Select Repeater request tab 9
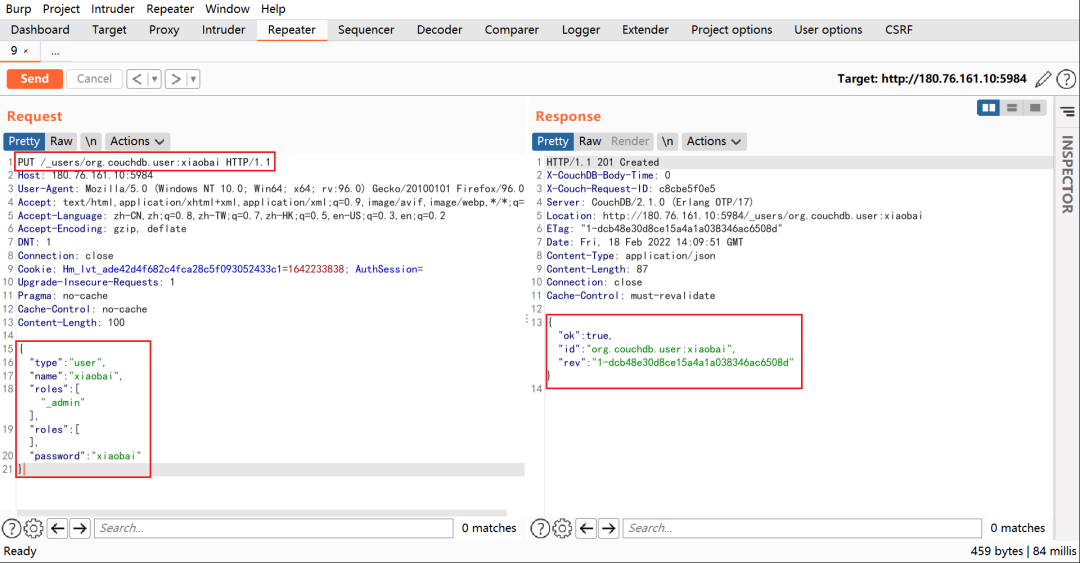The height and width of the screenshot is (563, 1080). (x=14, y=51)
